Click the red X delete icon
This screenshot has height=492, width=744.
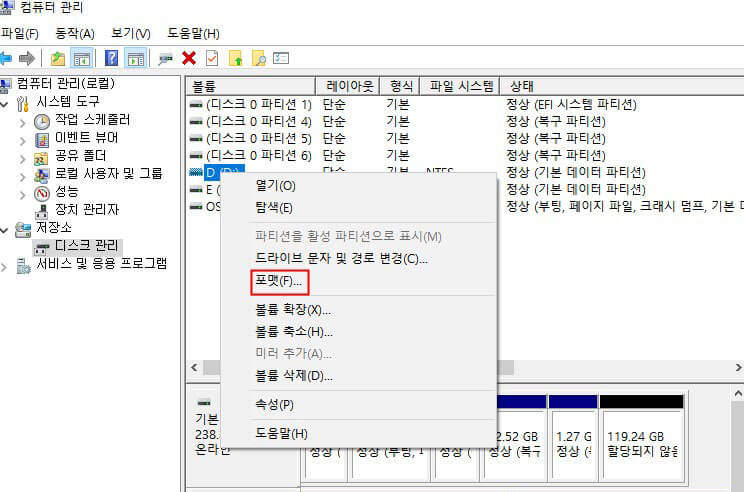pyautogui.click(x=189, y=58)
